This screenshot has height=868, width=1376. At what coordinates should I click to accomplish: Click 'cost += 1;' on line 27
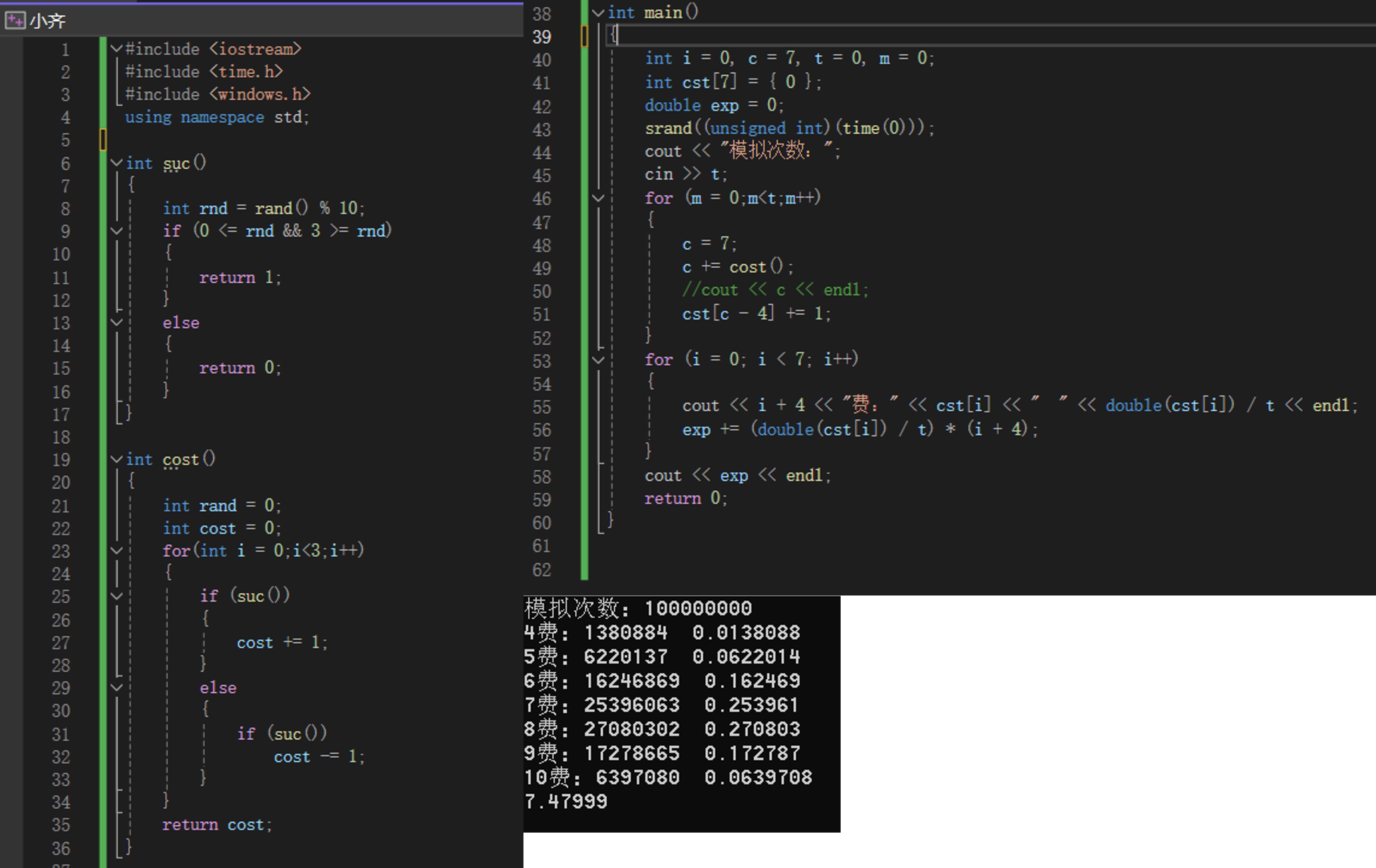point(282,642)
